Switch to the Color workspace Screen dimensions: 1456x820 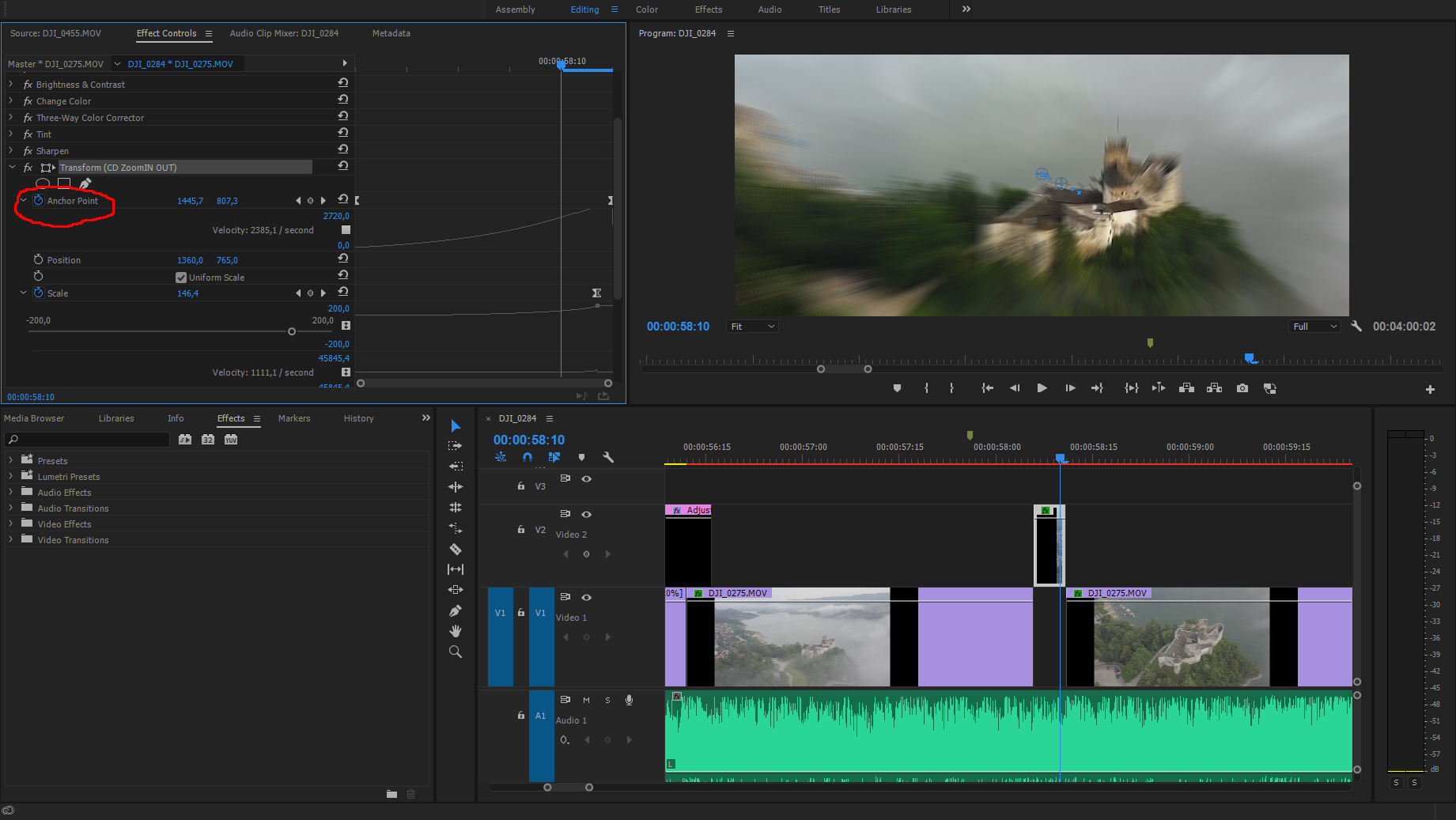pos(647,9)
